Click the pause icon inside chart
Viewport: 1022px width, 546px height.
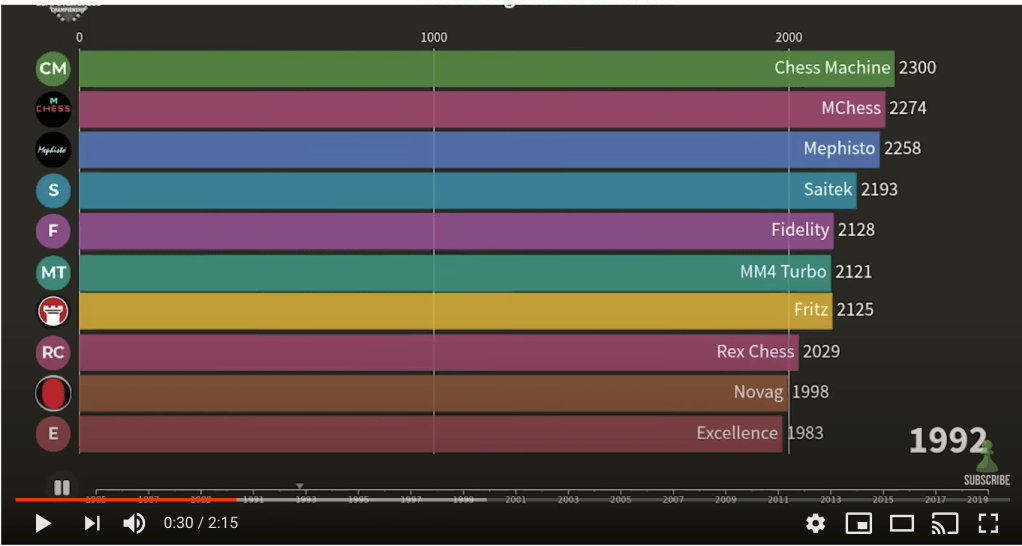click(x=61, y=487)
